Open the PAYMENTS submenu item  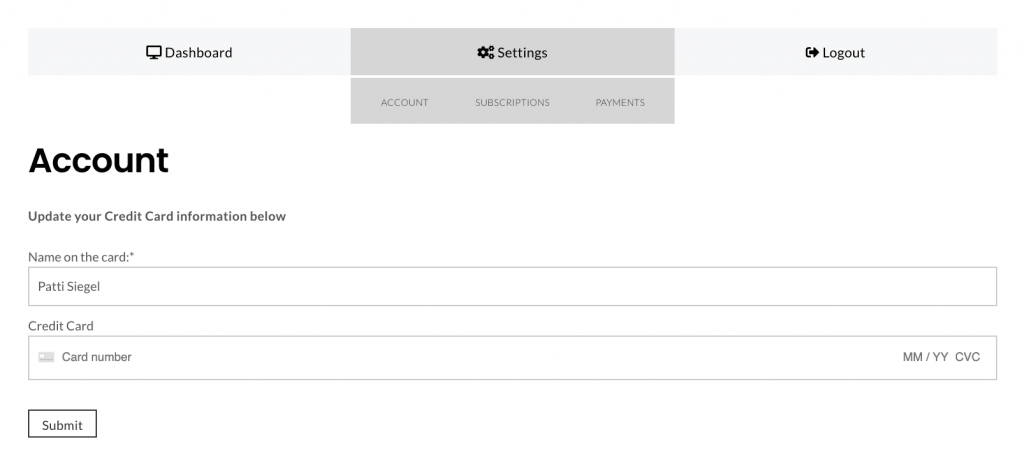(620, 103)
